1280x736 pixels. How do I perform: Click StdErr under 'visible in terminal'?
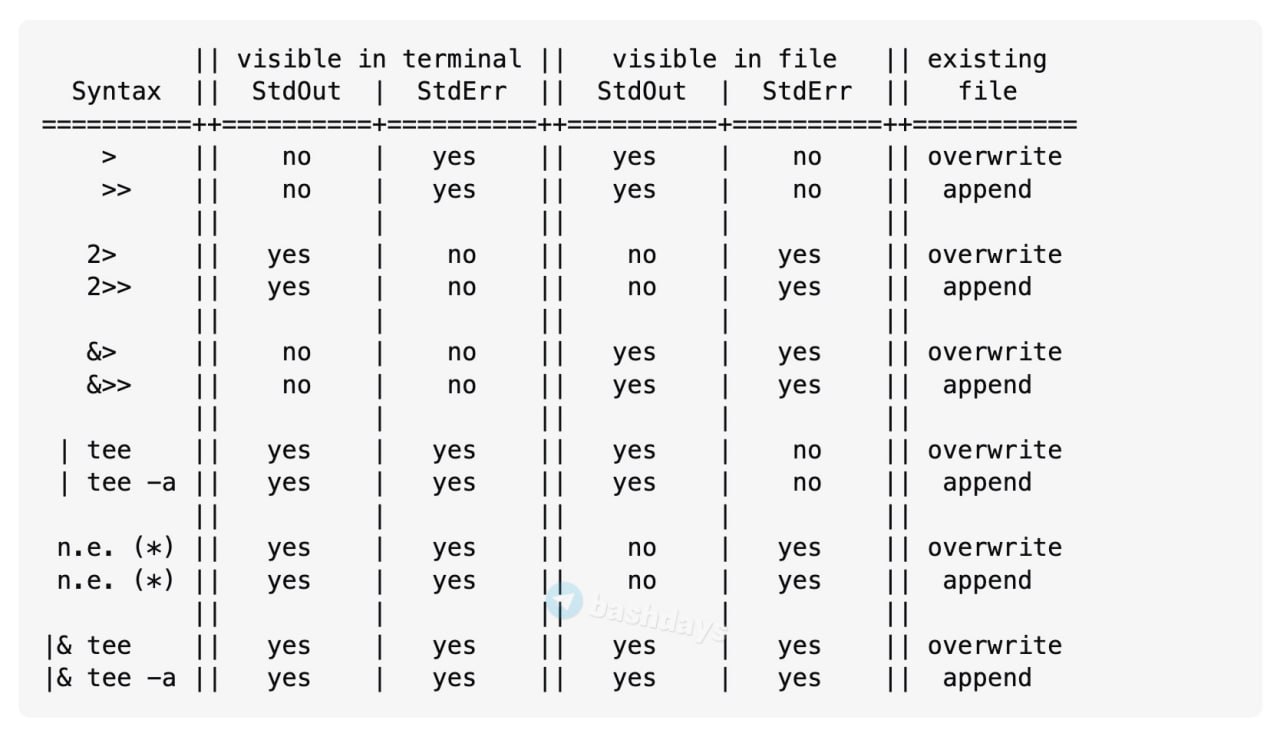[x=461, y=92]
